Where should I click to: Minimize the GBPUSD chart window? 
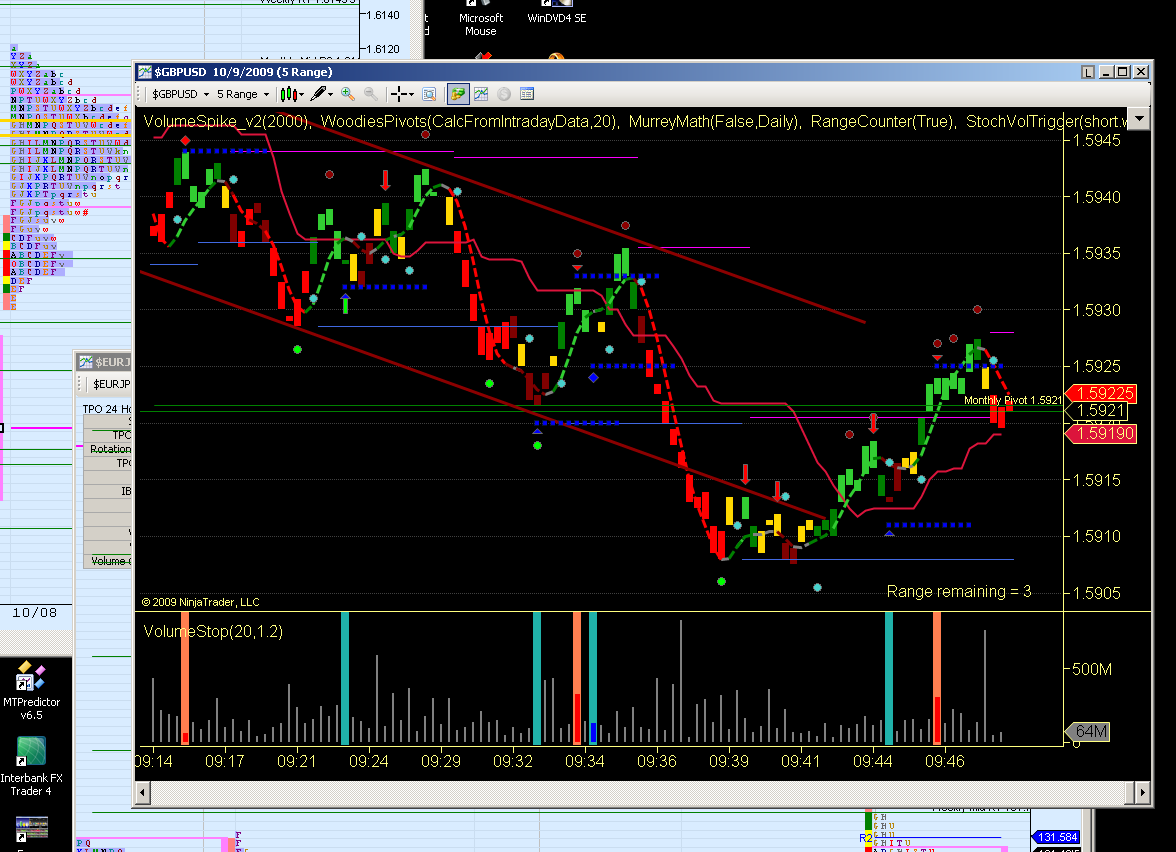[1106, 72]
